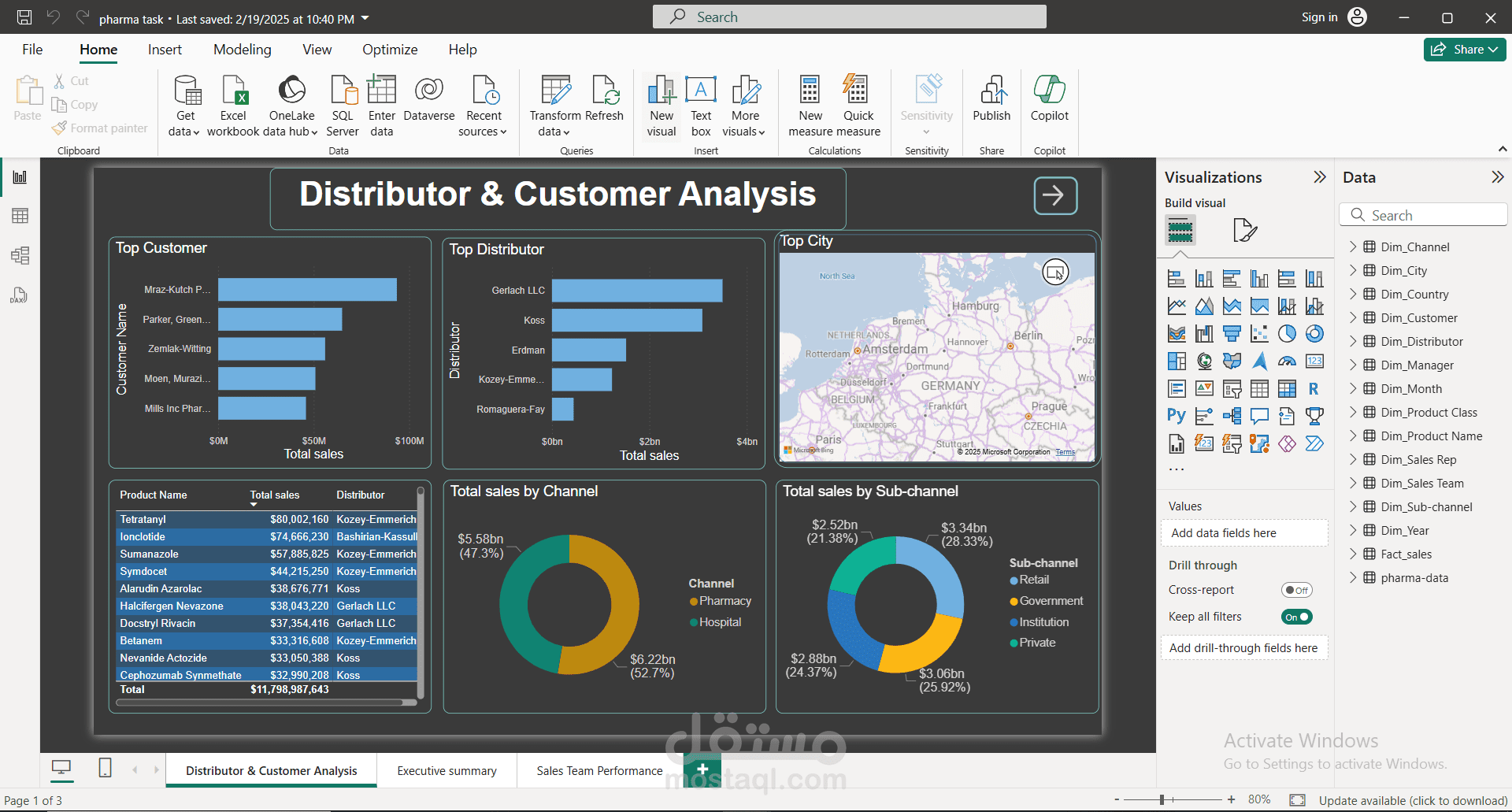Expand the Dim_Customer table
1512x812 pixels.
coord(1353,317)
